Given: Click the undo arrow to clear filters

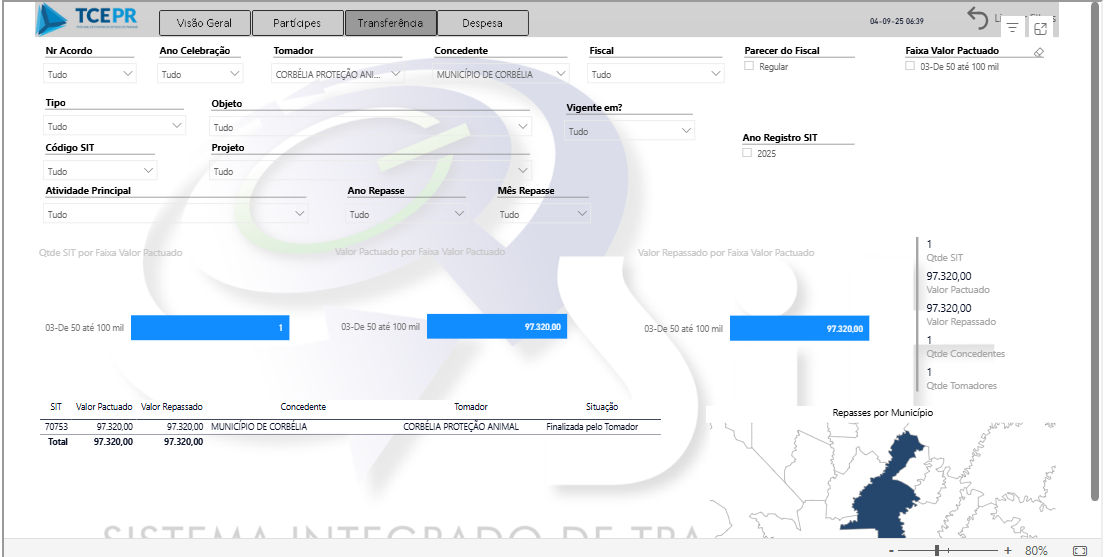Looking at the screenshot, I should [x=977, y=17].
